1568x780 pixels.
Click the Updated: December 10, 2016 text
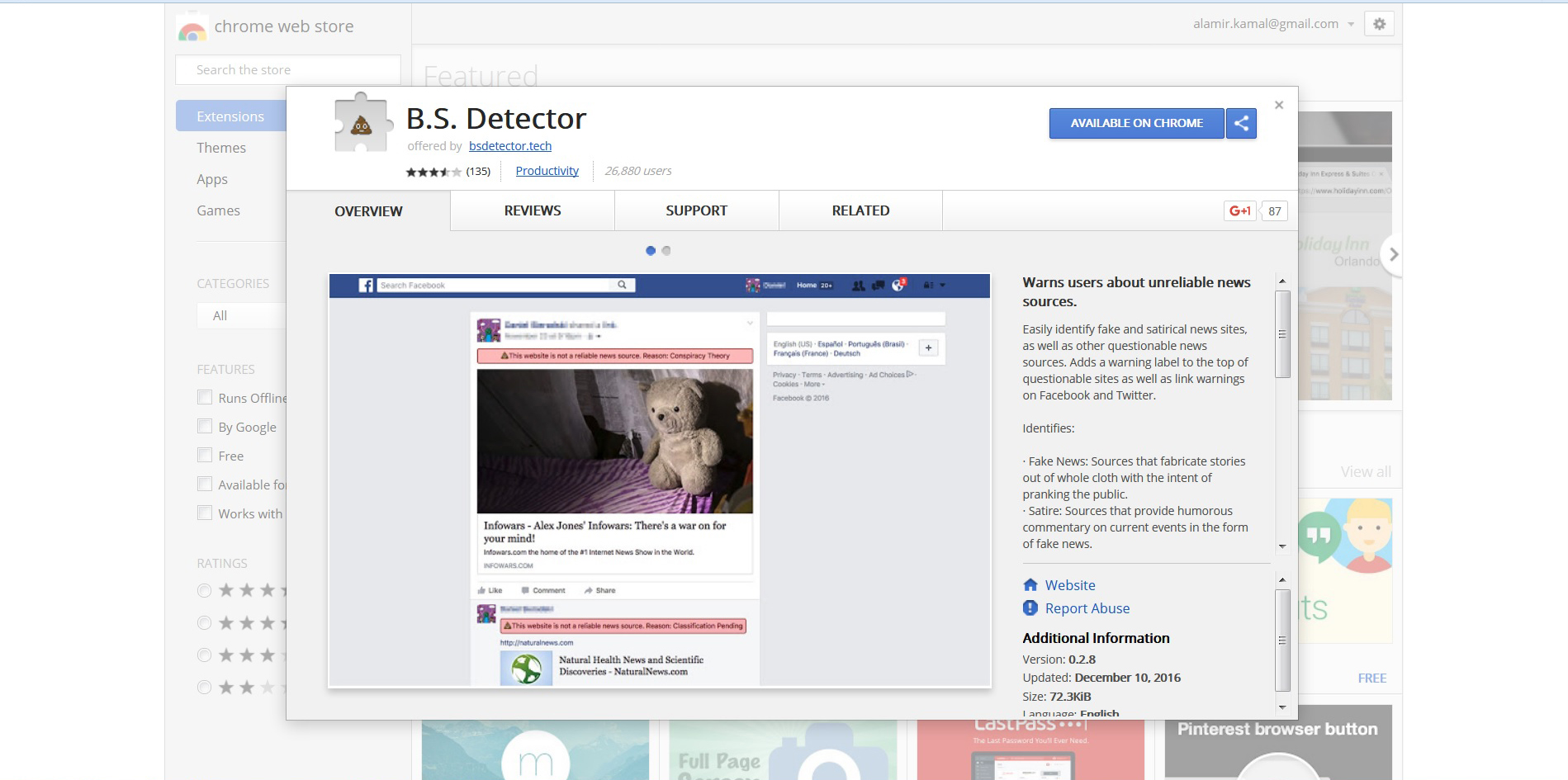[x=1101, y=678]
